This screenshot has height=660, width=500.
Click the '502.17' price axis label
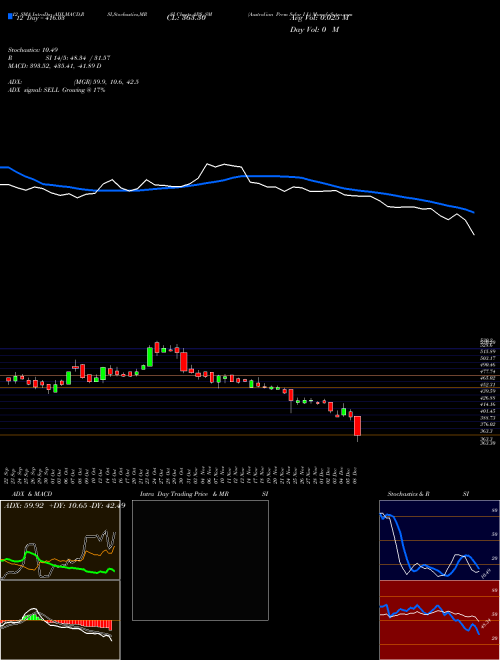(x=488, y=358)
